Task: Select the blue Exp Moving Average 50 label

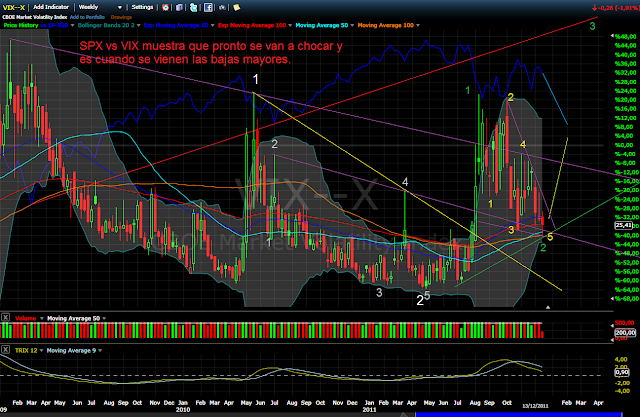Action: point(176,25)
